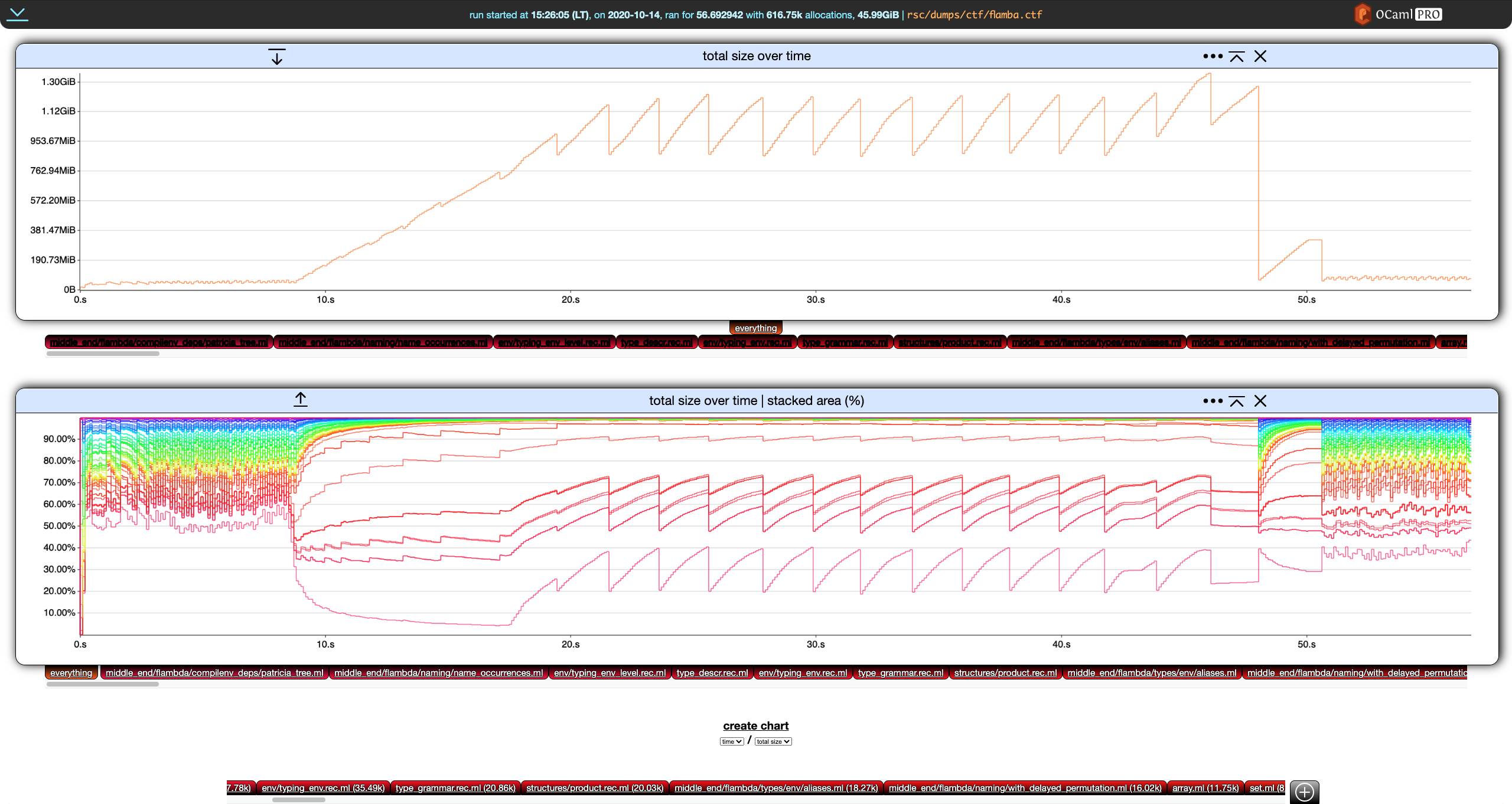Collapse the total size over time chart

1236,57
